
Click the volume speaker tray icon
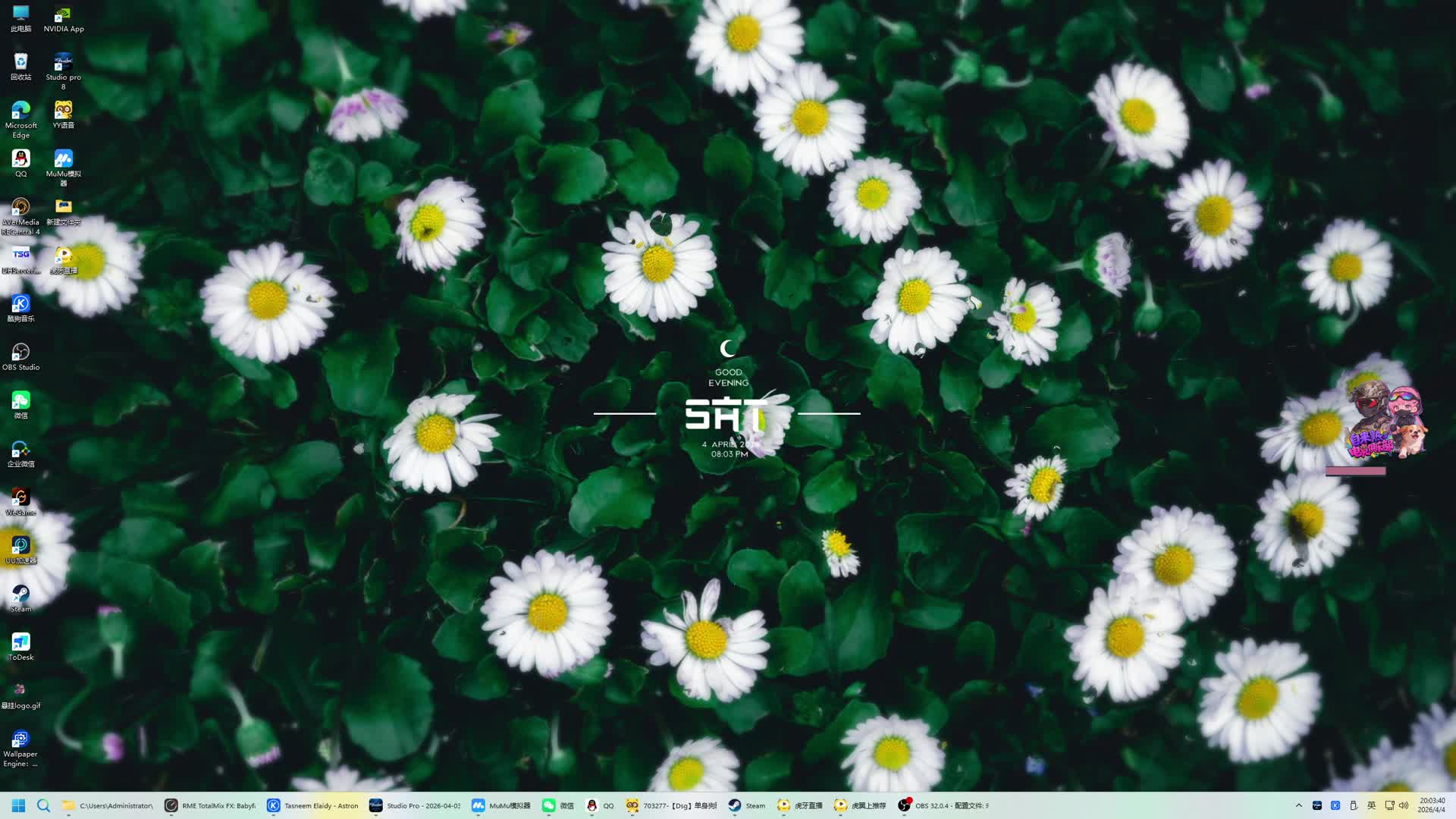1404,805
